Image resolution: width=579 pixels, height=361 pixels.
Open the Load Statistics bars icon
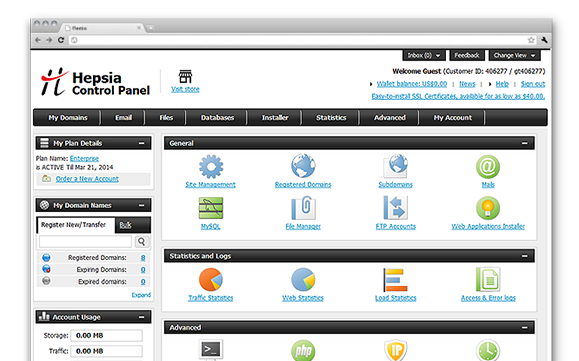(395, 280)
